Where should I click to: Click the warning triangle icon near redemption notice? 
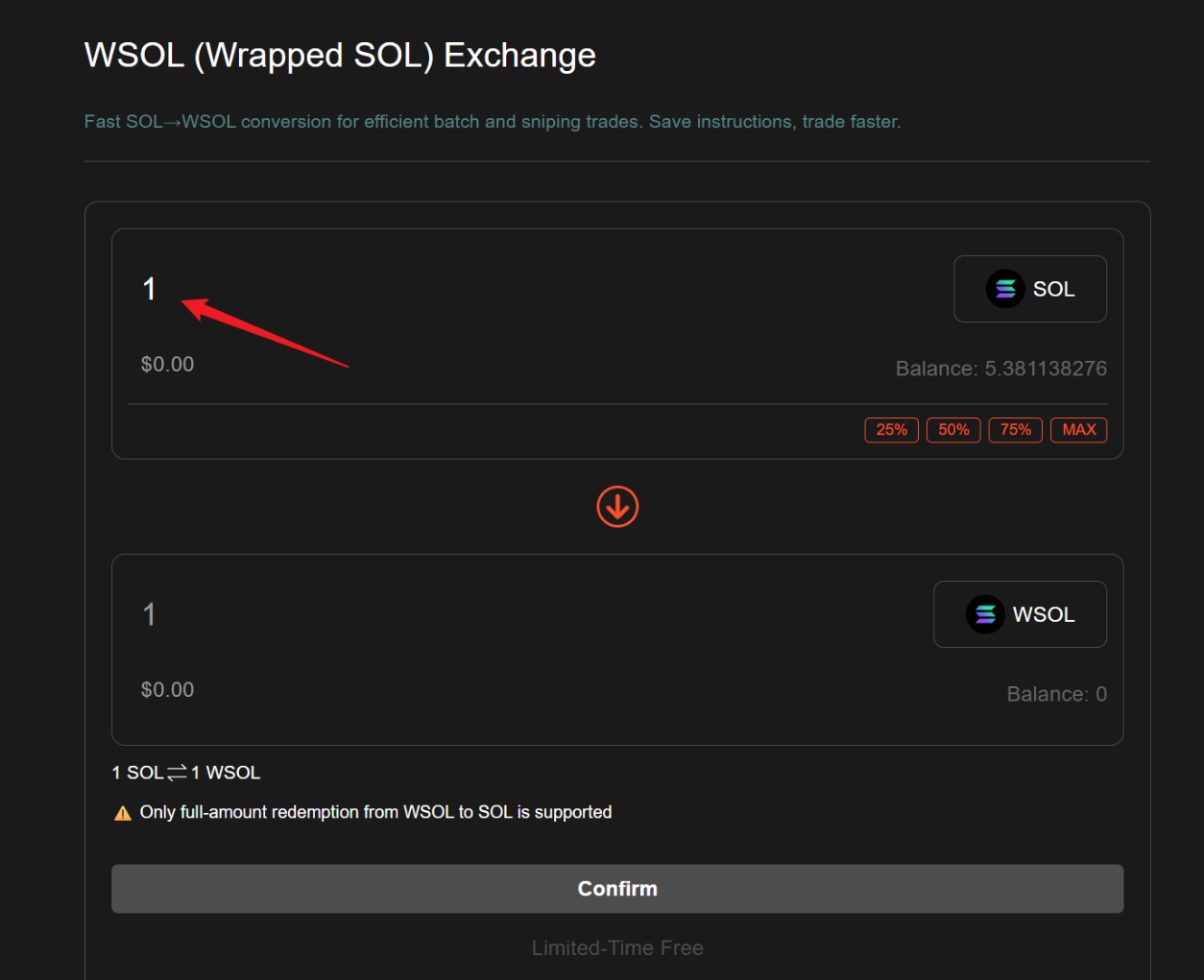pos(122,812)
